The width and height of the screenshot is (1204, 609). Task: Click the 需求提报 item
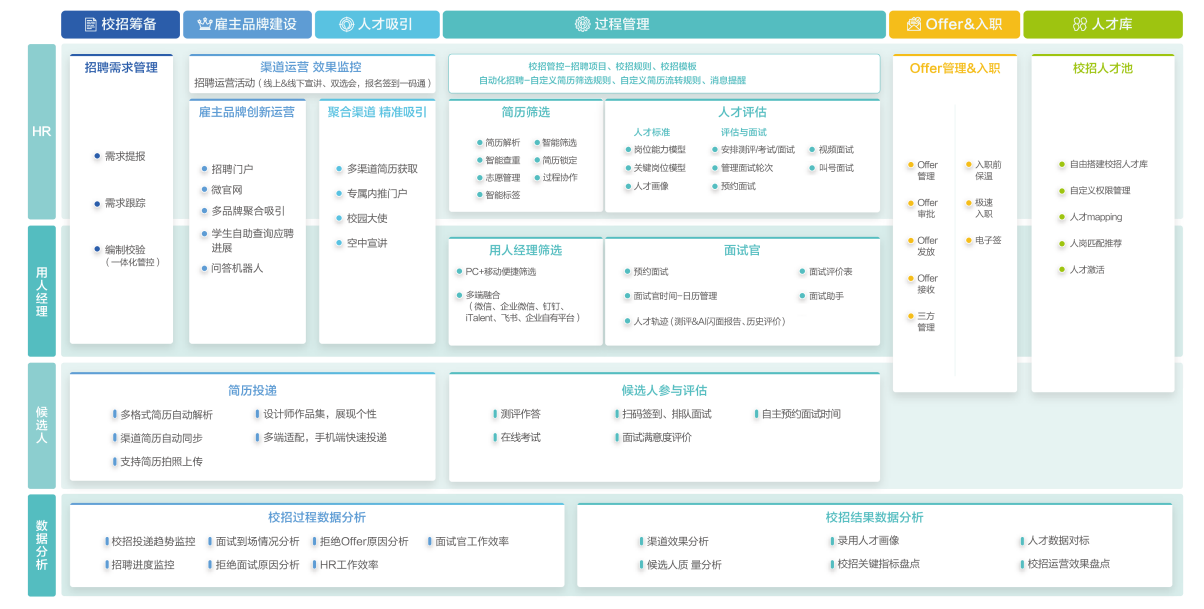(125, 156)
